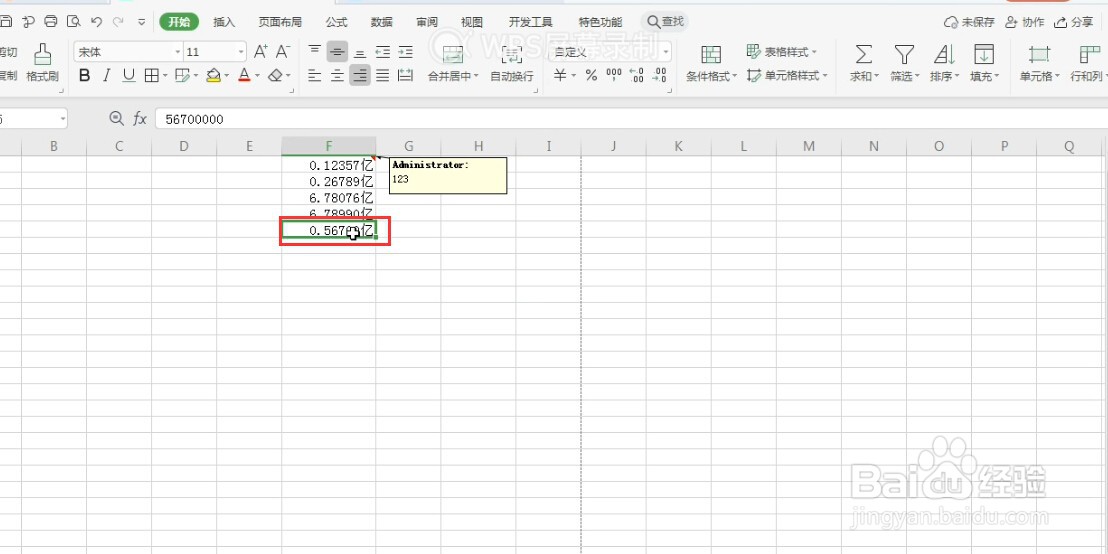This screenshot has width=1108, height=554.
Task: Switch to the 页面布局 tab
Action: [280, 22]
